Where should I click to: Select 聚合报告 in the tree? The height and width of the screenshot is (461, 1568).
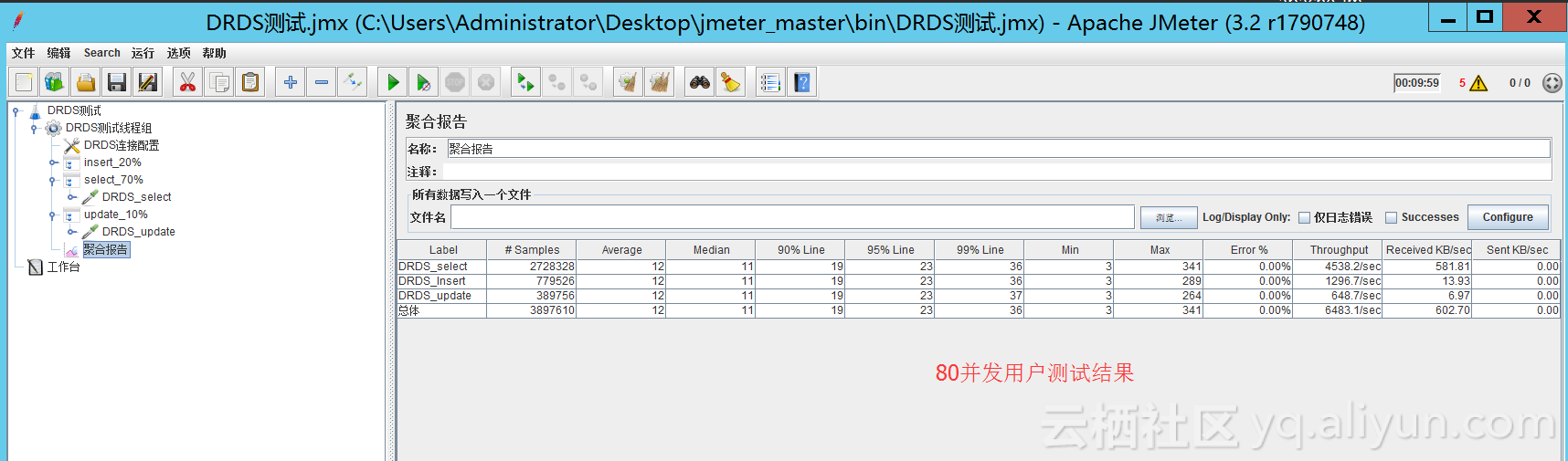(106, 250)
